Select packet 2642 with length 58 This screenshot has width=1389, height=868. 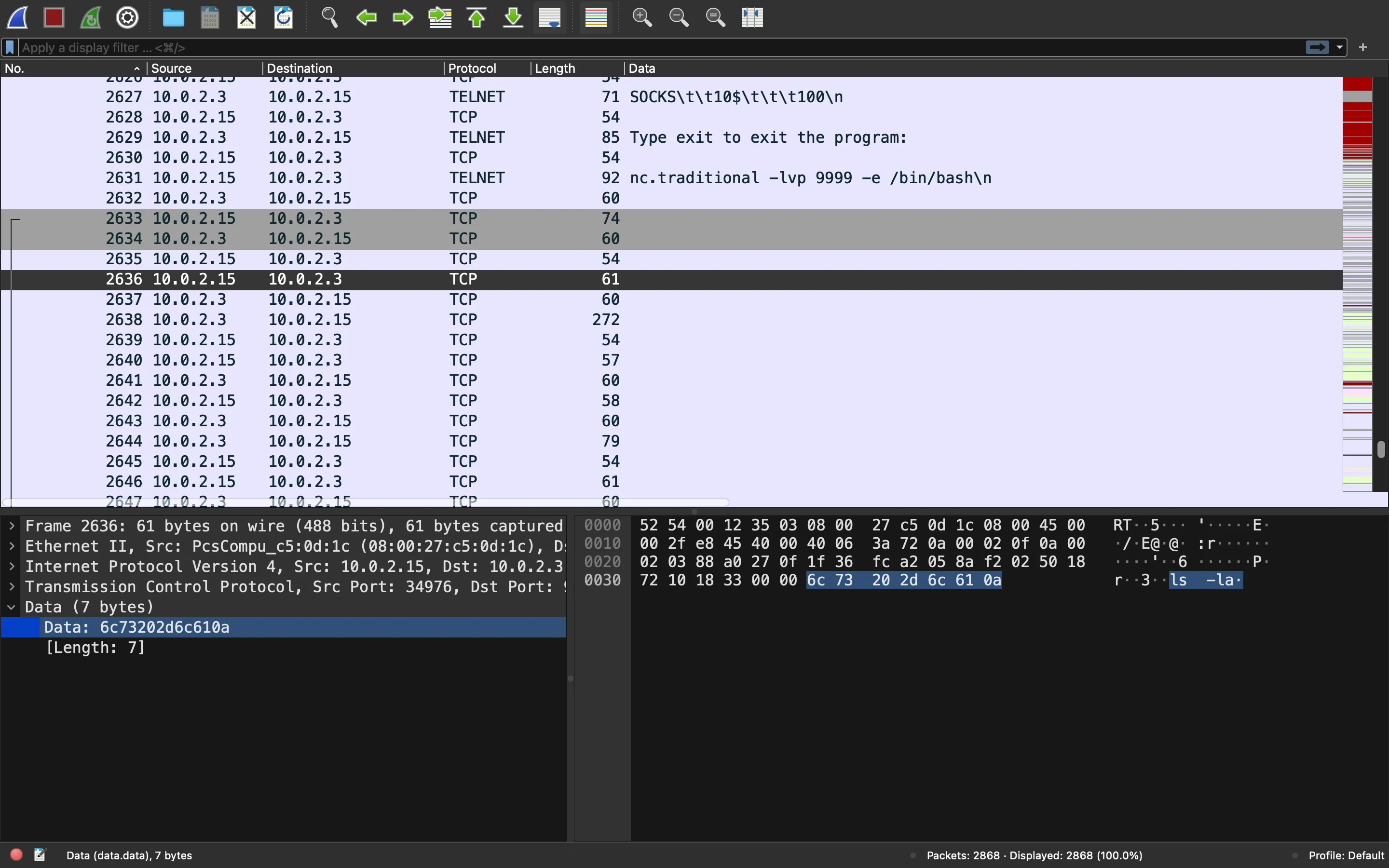point(671,401)
